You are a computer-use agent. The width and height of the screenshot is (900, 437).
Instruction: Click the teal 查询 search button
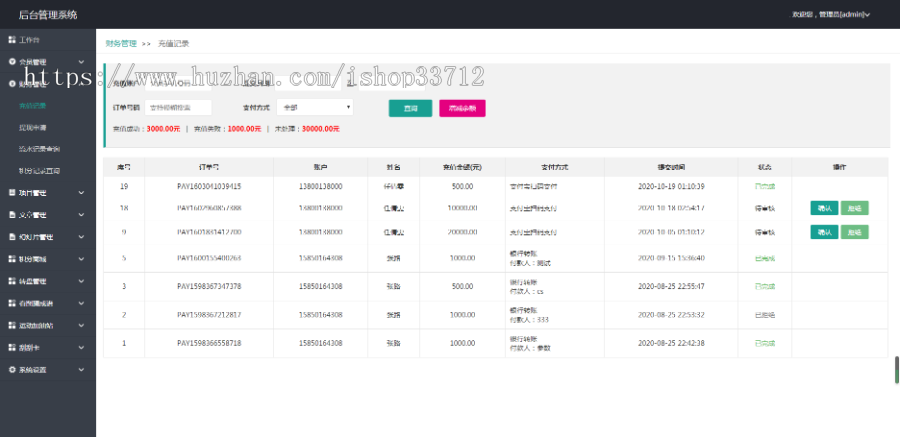click(410, 108)
